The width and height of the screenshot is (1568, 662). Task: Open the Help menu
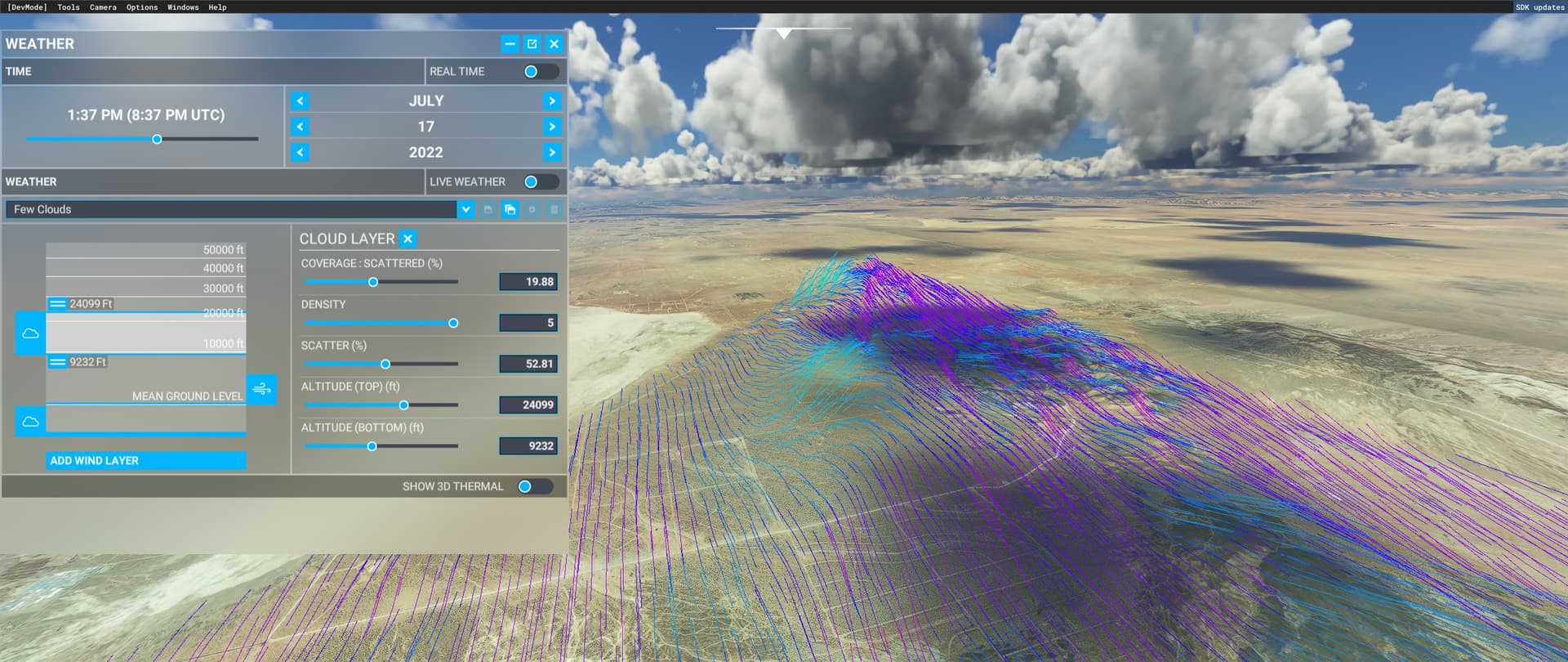(217, 7)
